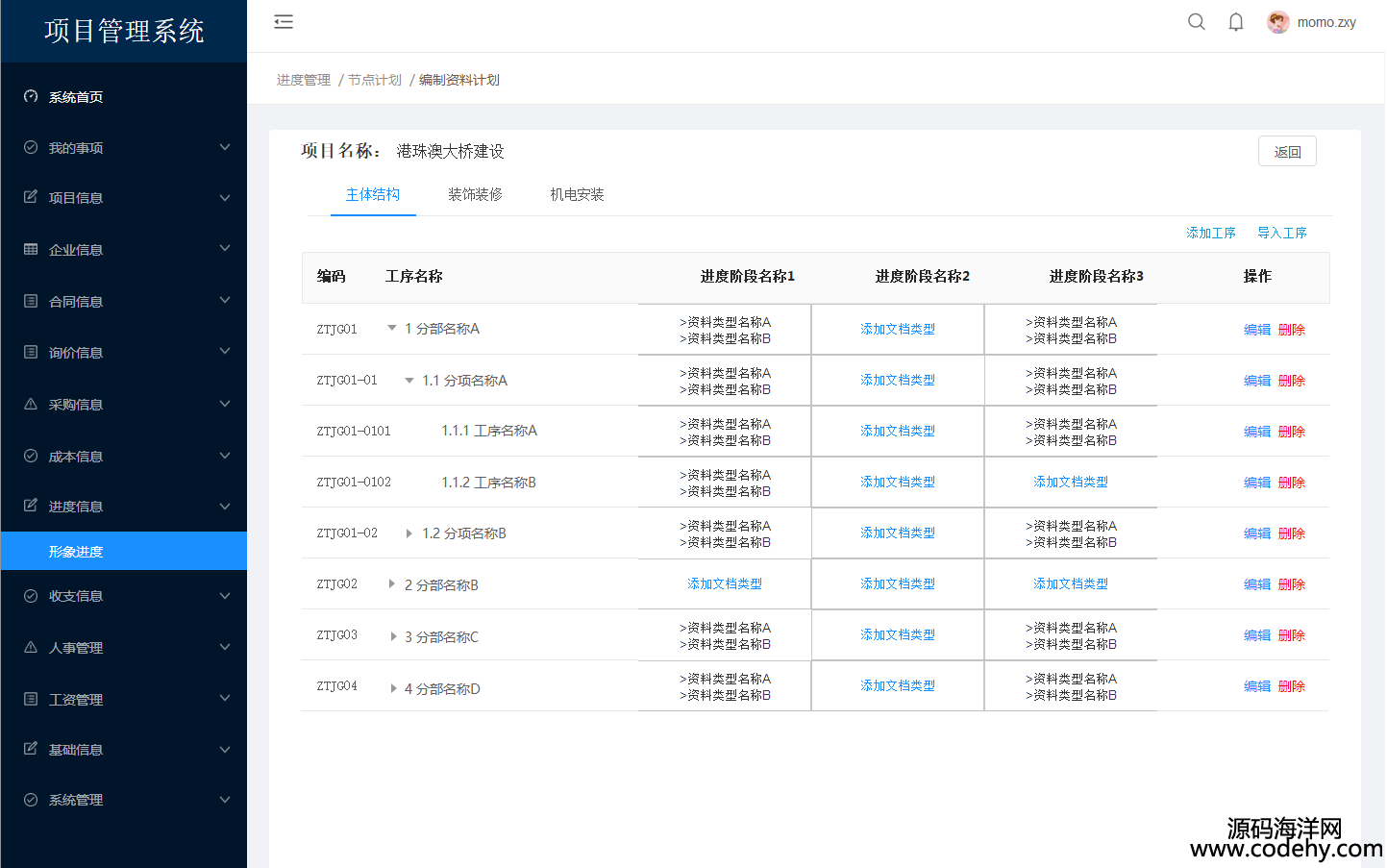Click the 系统管理 check-circle icon
This screenshot has width=1387, height=868.
pyautogui.click(x=31, y=800)
